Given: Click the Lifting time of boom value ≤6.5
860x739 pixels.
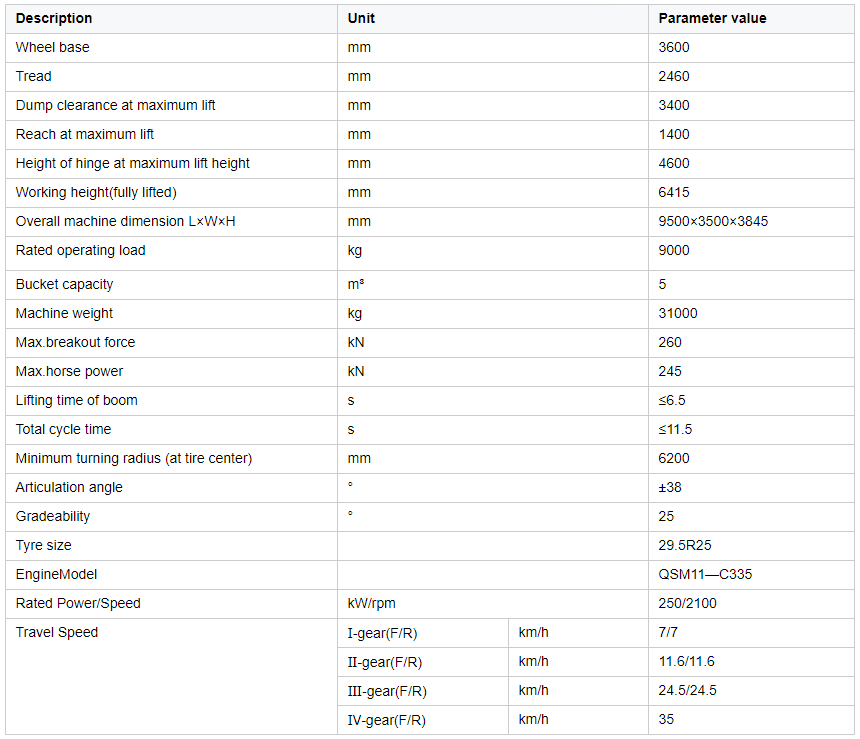Looking at the screenshot, I should (x=672, y=400).
